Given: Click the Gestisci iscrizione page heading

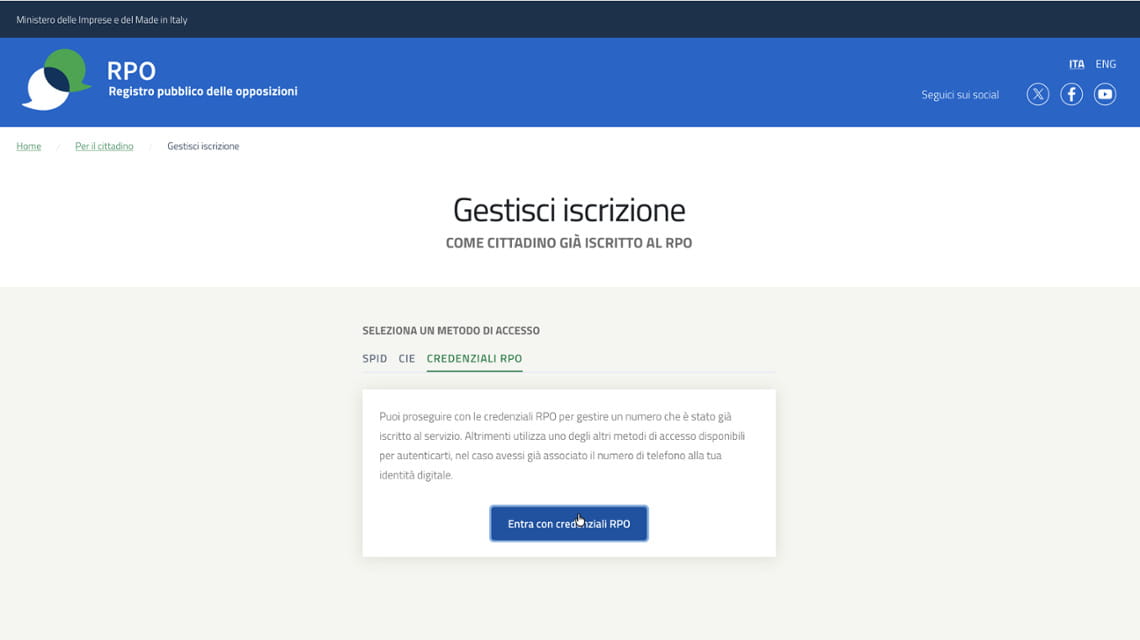Looking at the screenshot, I should click(x=569, y=210).
